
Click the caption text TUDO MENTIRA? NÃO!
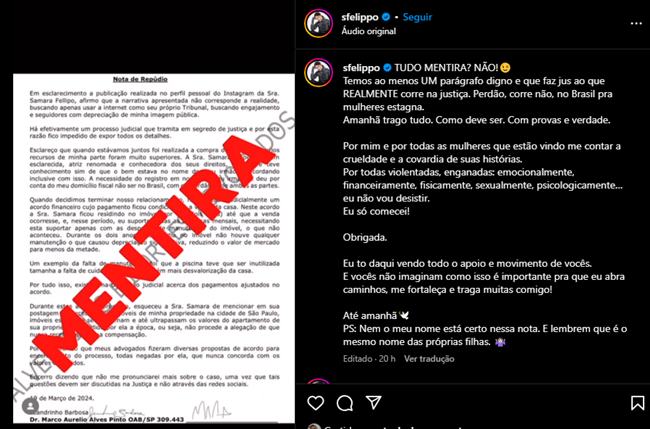click(446, 68)
